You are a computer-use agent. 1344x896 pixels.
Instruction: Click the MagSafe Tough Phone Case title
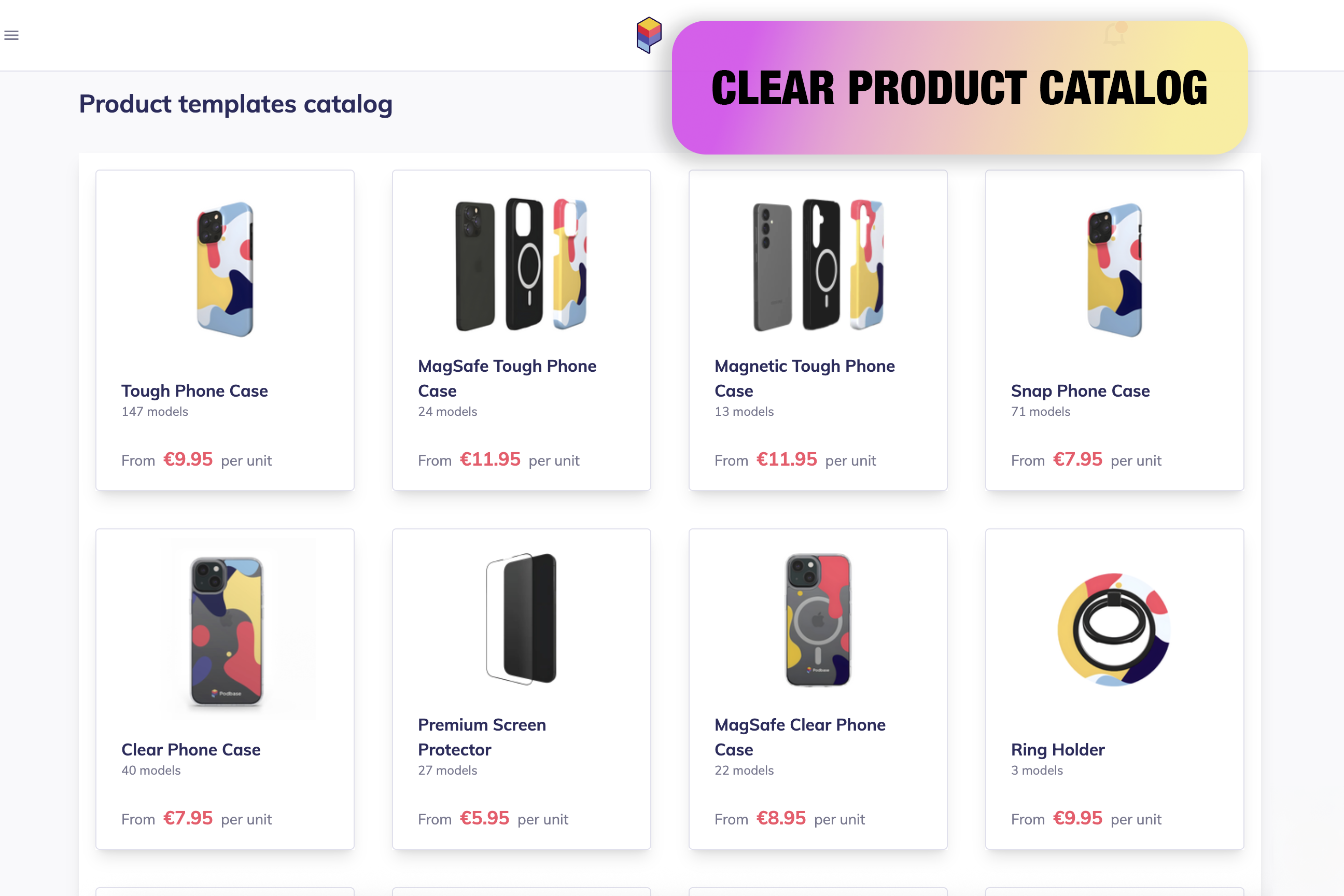click(x=507, y=379)
